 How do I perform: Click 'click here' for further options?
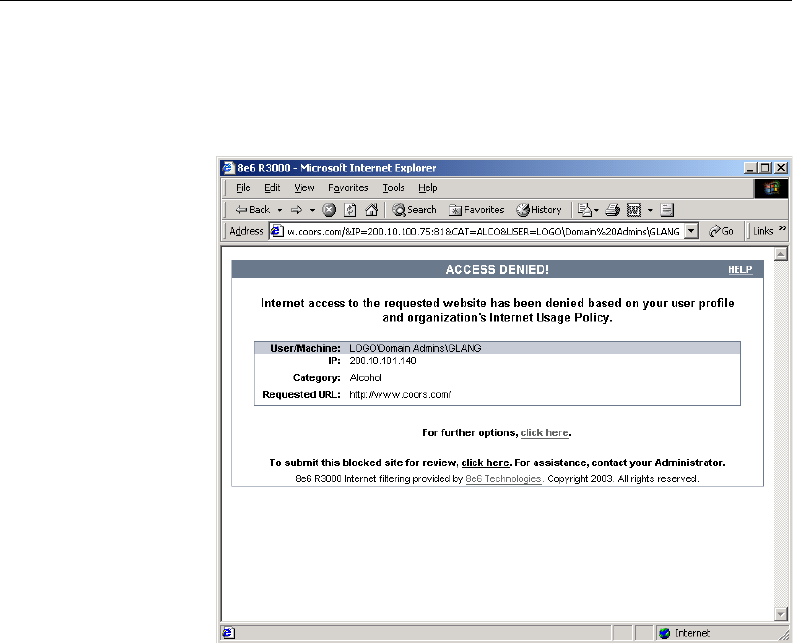coord(545,433)
